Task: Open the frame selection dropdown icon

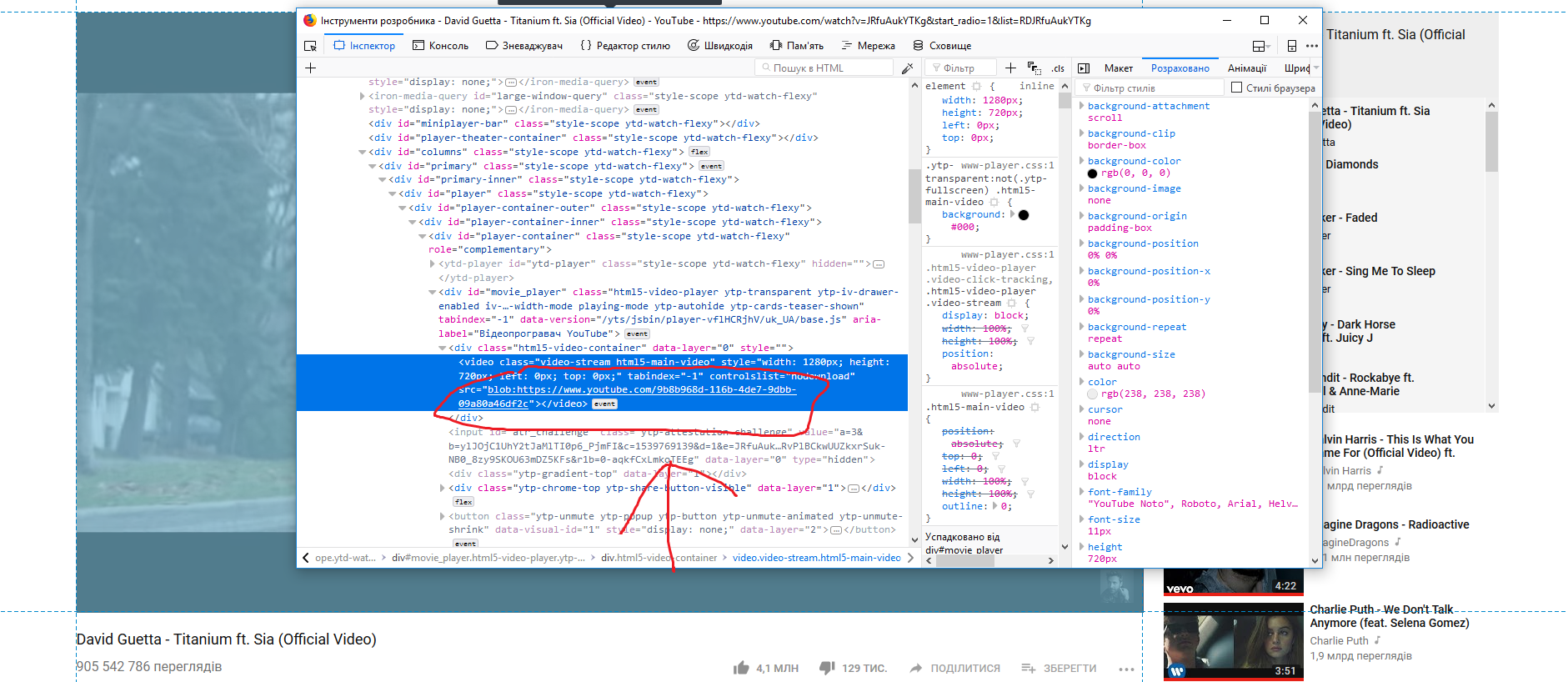Action: pyautogui.click(x=1261, y=46)
